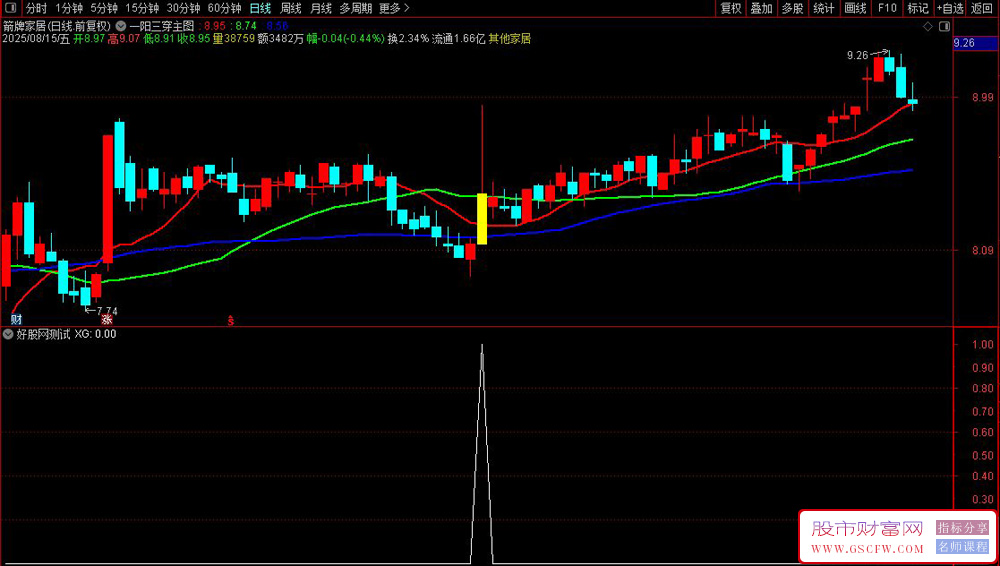The height and width of the screenshot is (566, 1000).
Task: Click the red $ marker on the chart
Action: coord(231,320)
